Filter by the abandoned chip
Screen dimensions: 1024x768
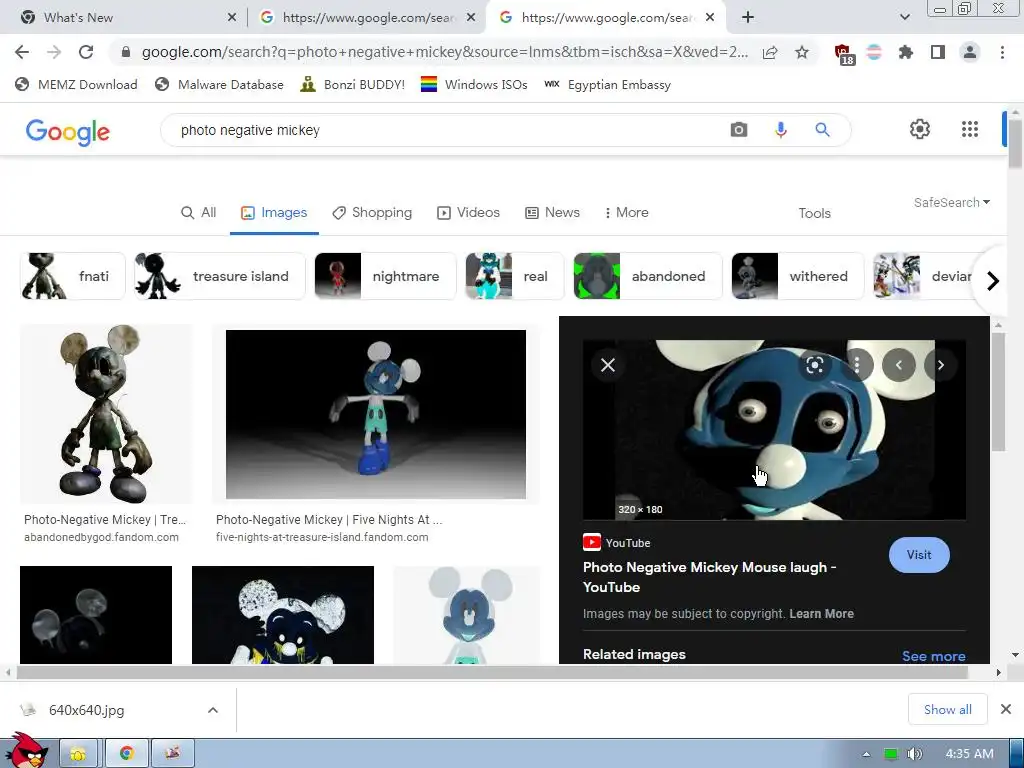point(648,276)
